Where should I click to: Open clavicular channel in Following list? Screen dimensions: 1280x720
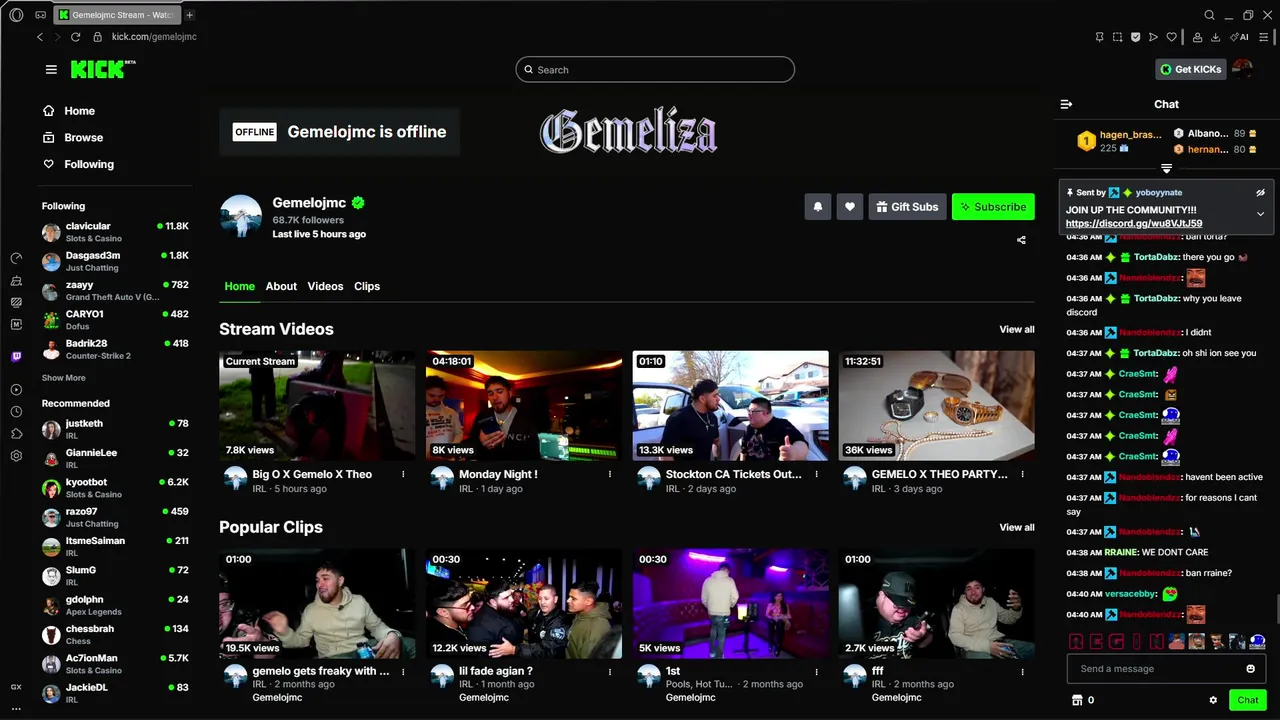coord(114,233)
